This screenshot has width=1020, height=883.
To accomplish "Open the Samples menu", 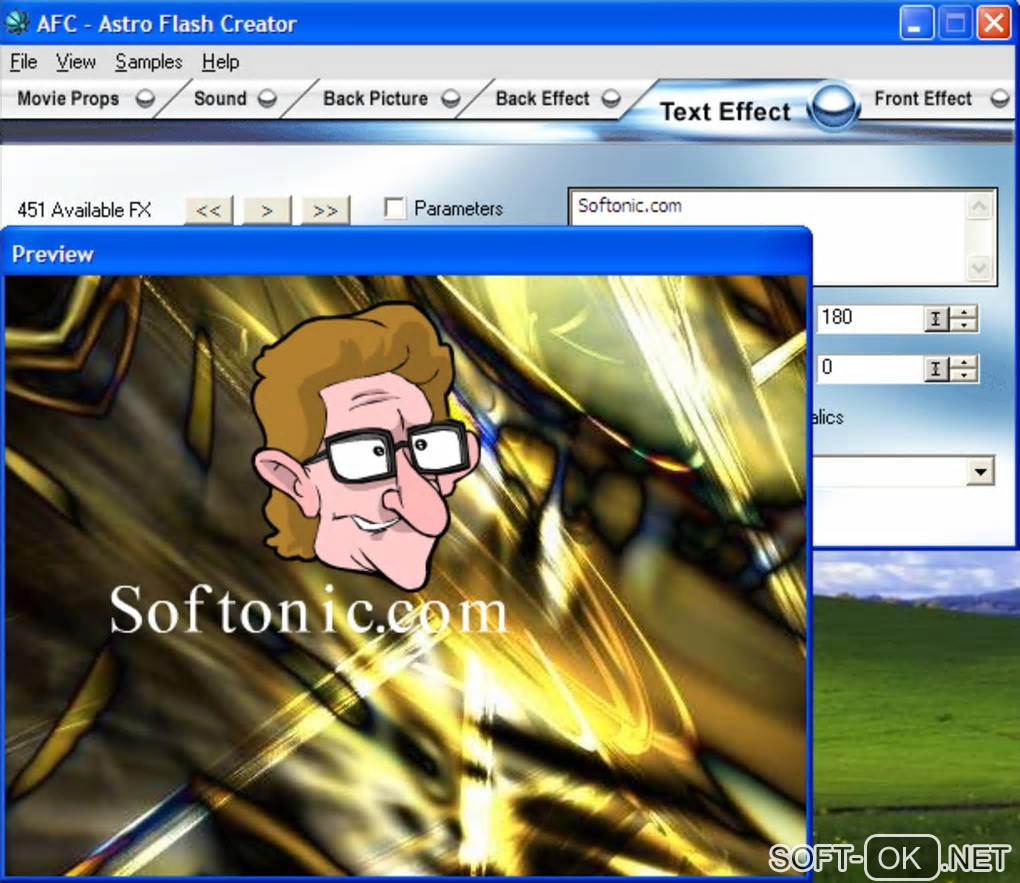I will point(149,62).
